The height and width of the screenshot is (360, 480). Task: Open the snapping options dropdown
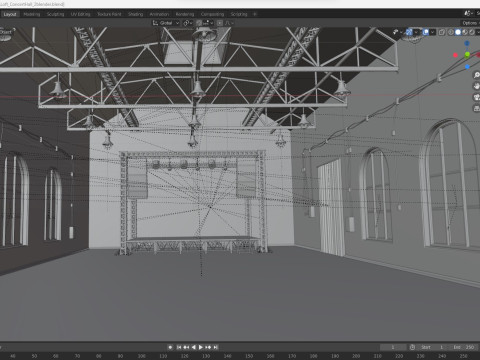208,23
